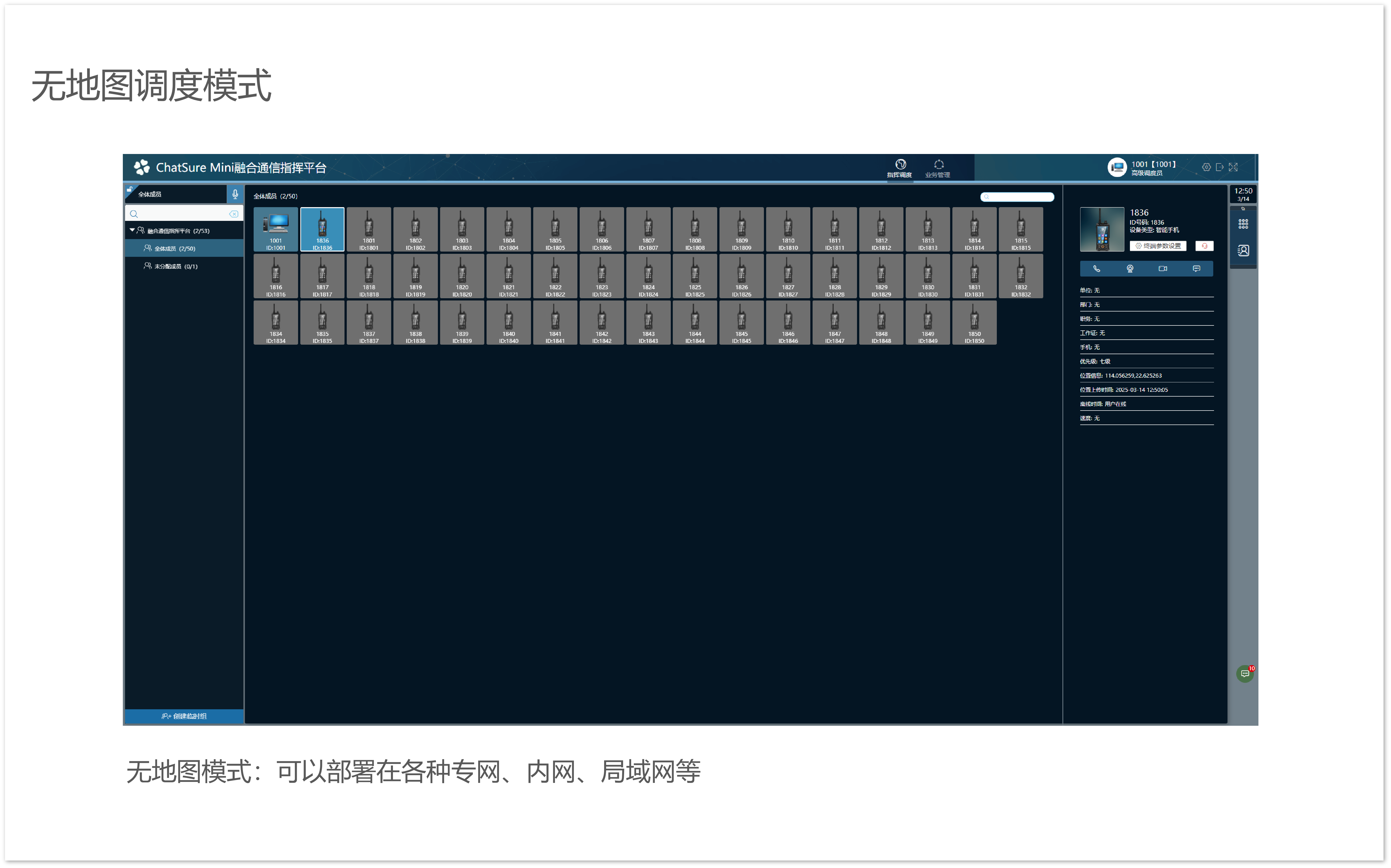Open the 指挥调度 tab
1391x868 pixels.
900,169
